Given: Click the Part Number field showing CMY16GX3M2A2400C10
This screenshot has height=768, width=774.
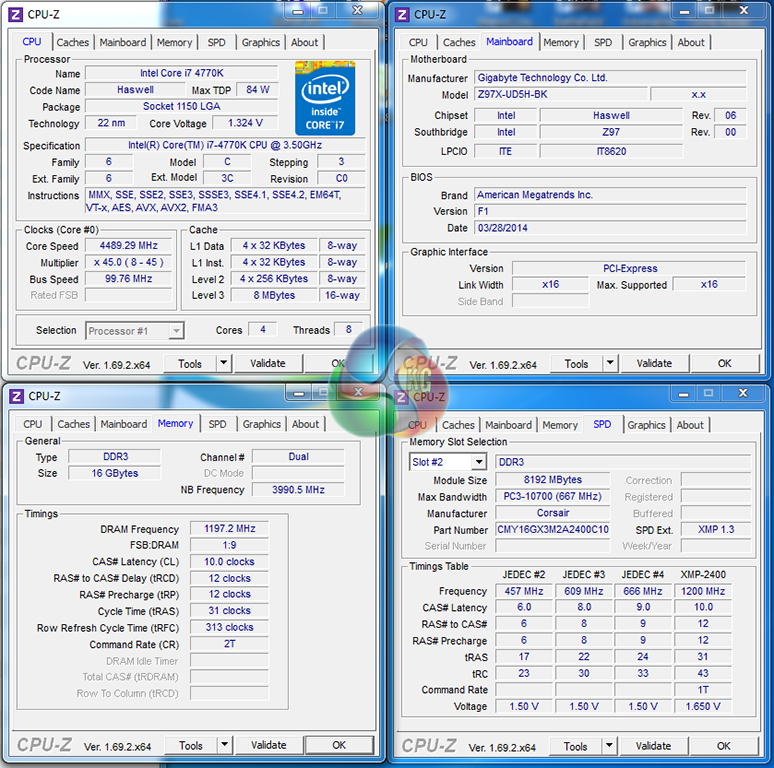Looking at the screenshot, I should [x=553, y=530].
